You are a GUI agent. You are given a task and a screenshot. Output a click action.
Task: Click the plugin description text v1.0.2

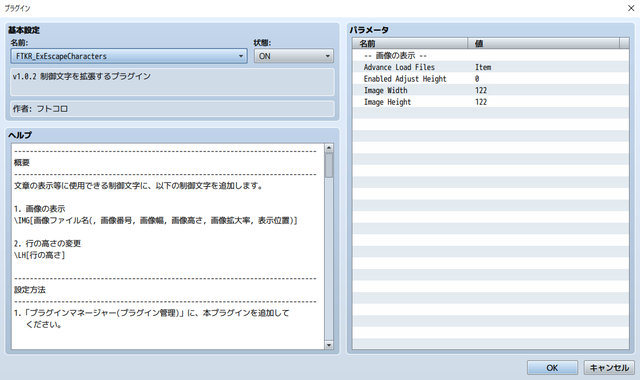click(x=82, y=76)
